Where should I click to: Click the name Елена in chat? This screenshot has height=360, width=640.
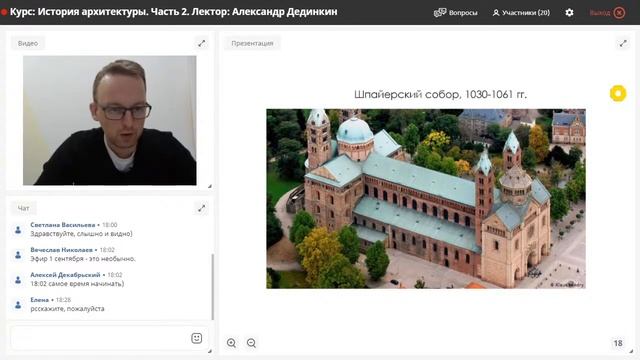[39, 300]
